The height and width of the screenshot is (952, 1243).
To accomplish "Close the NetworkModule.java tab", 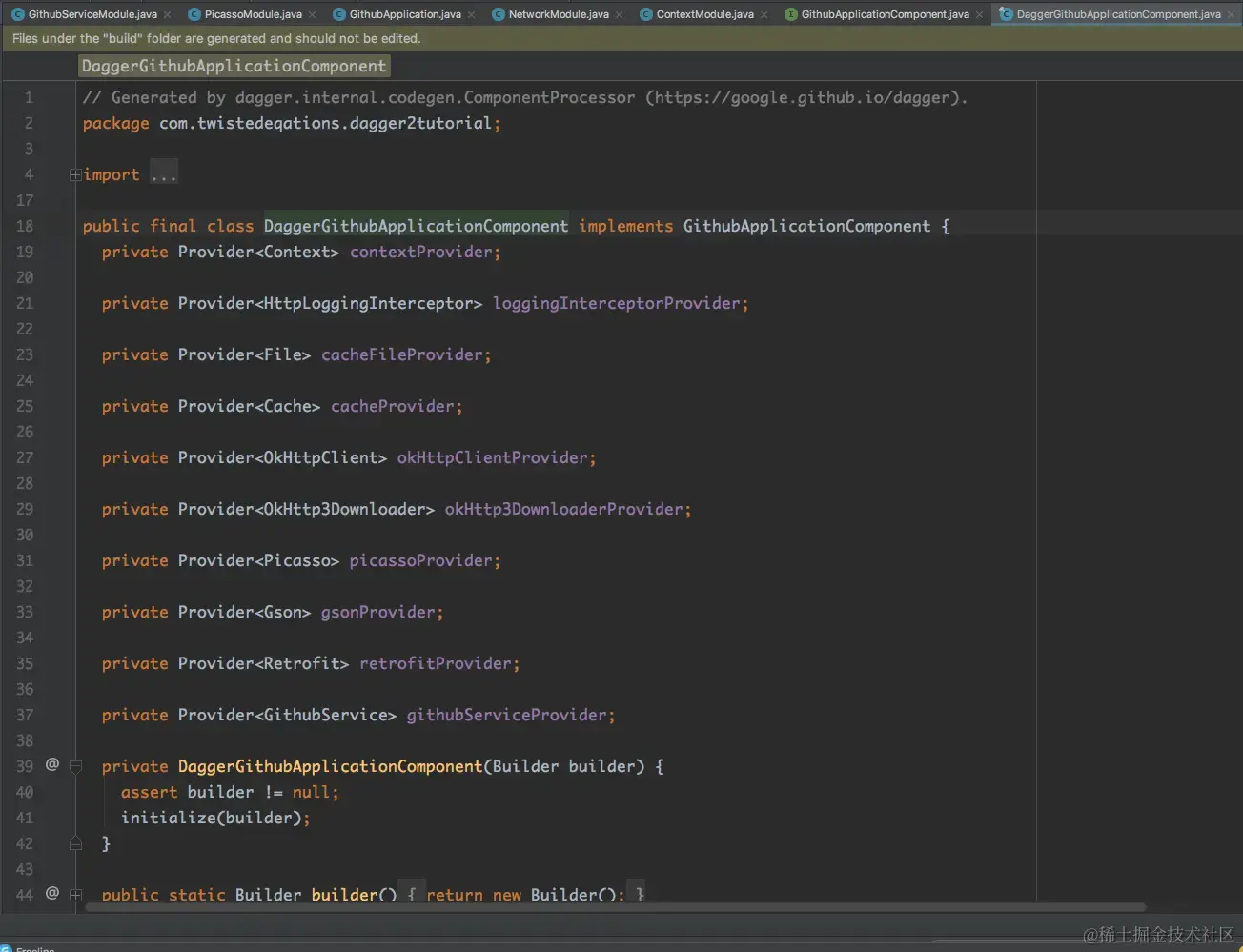I will pos(620,14).
